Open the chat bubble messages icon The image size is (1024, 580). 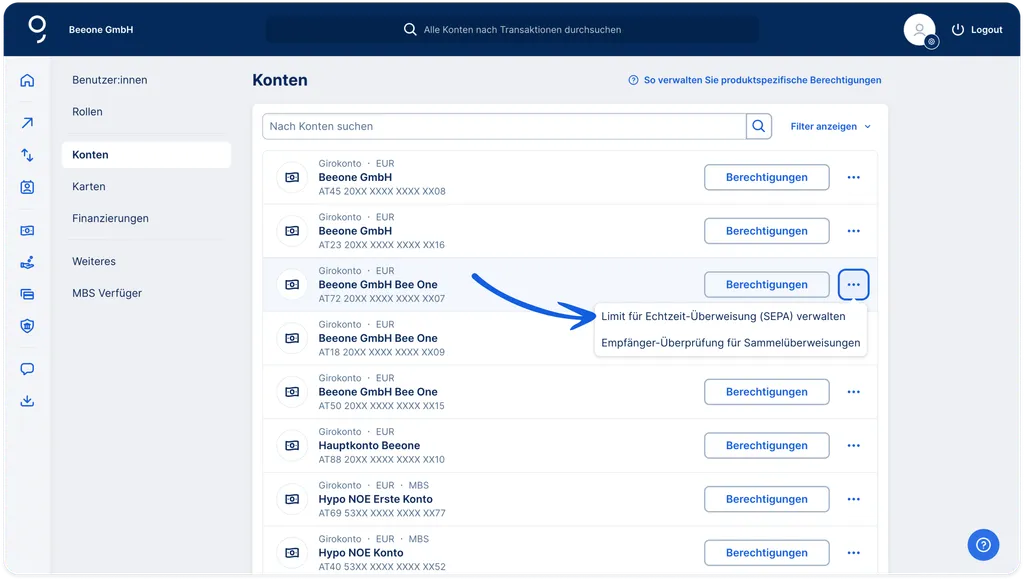pyautogui.click(x=27, y=369)
